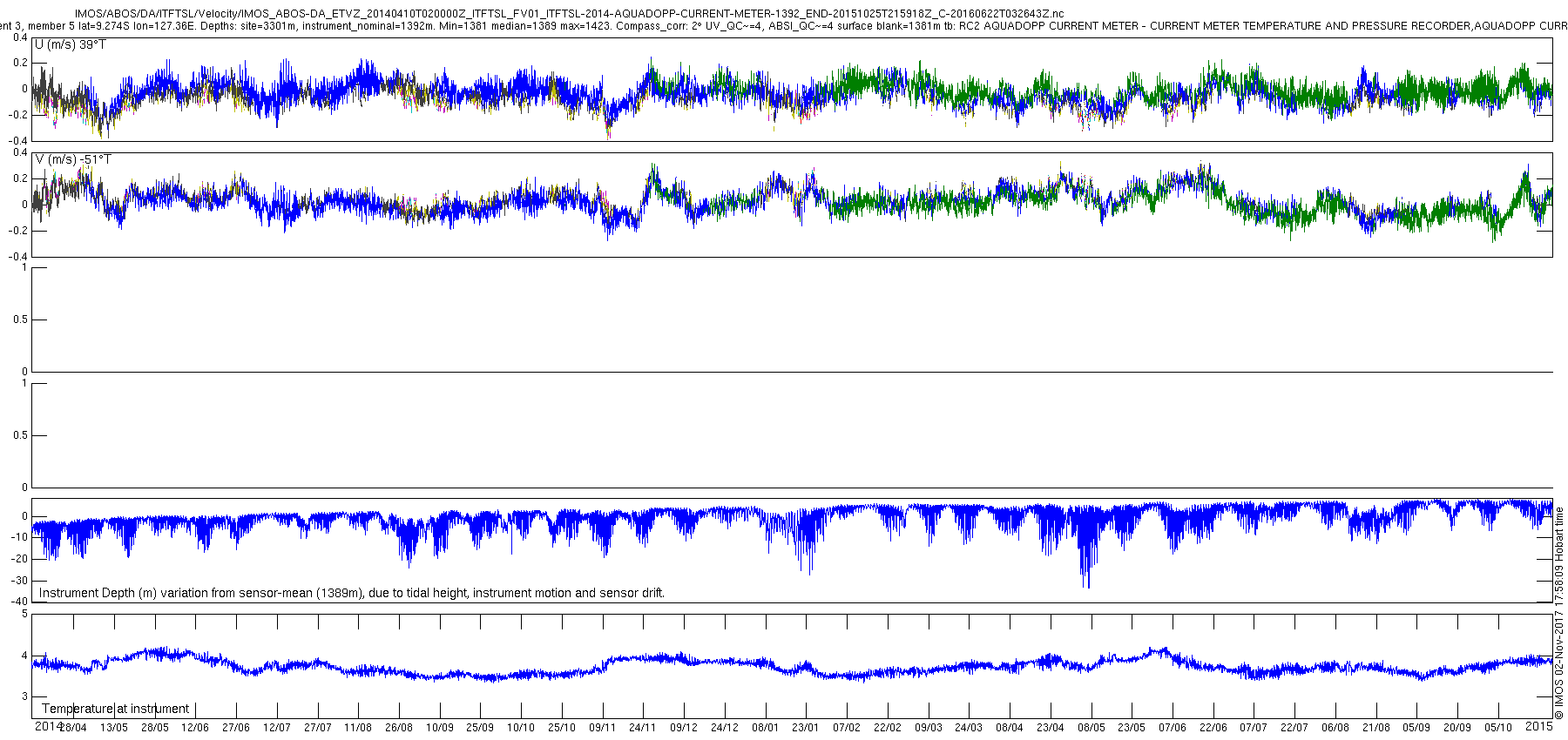Select the '24/12' date tick label
This screenshot has width=1568, height=740.
[725, 728]
